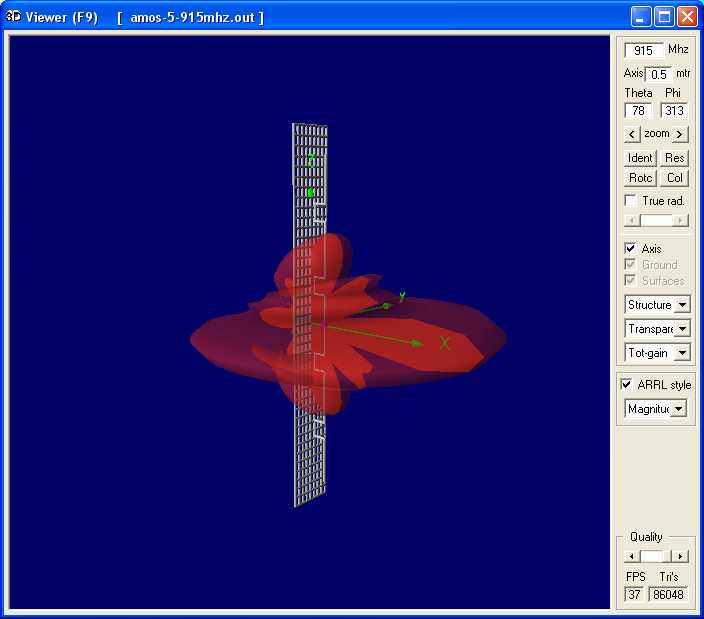Click the zoom out left arrow button
Viewport: 704px width, 619px height.
coord(632,134)
